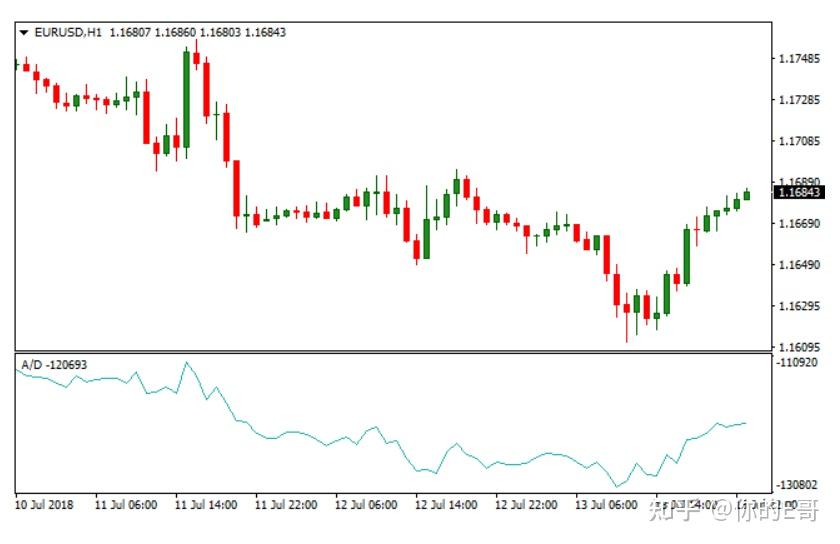The height and width of the screenshot is (544, 840).
Task: Select the 10 Jul 2018 time label
Action: coord(44,505)
